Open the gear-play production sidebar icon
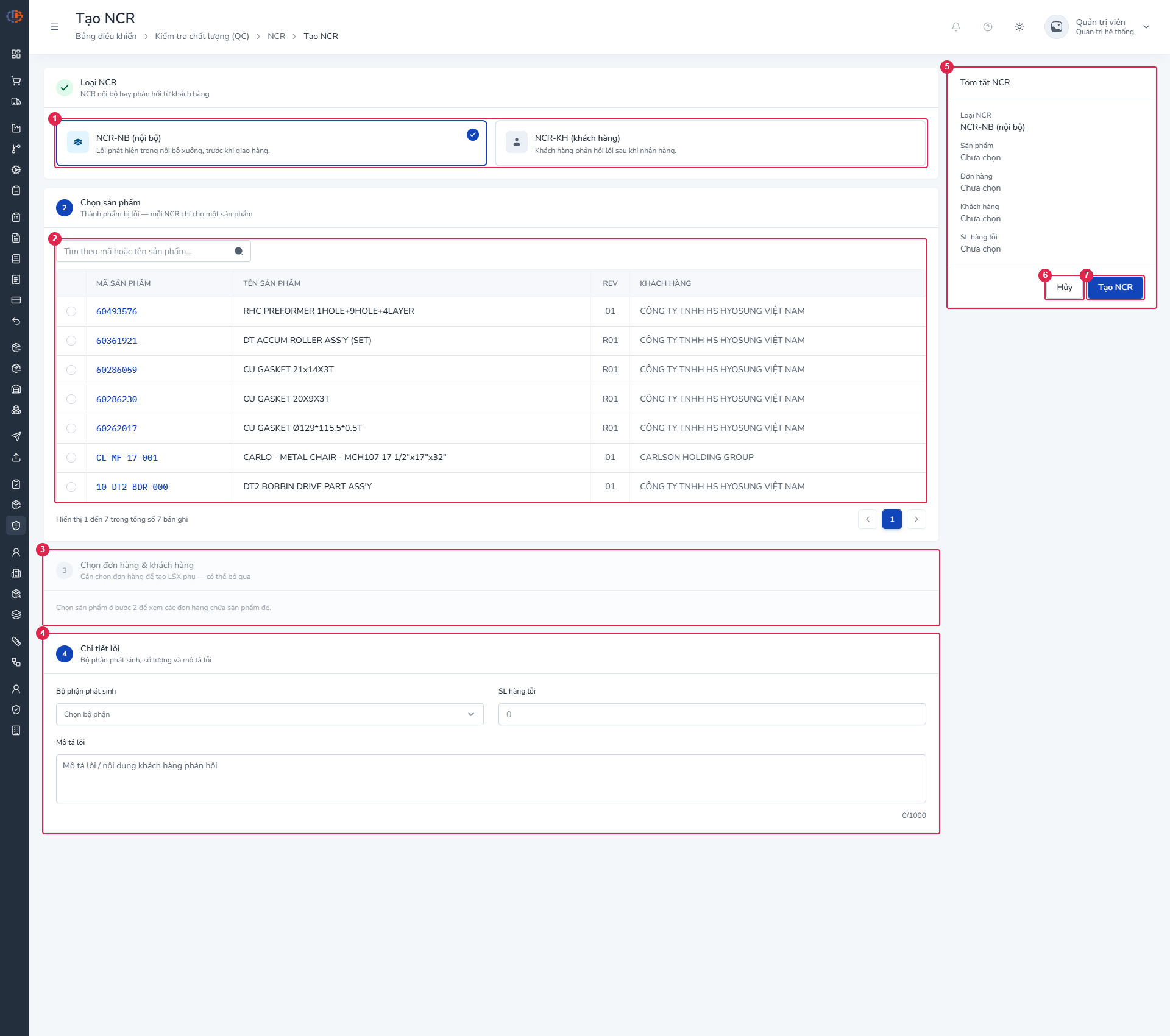1170x1036 pixels. [x=16, y=169]
